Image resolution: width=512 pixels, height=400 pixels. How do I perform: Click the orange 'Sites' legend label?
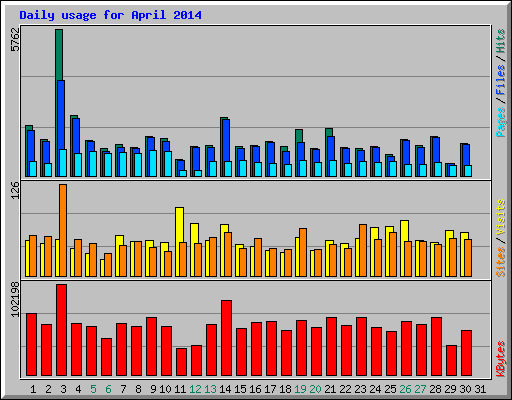tap(501, 262)
